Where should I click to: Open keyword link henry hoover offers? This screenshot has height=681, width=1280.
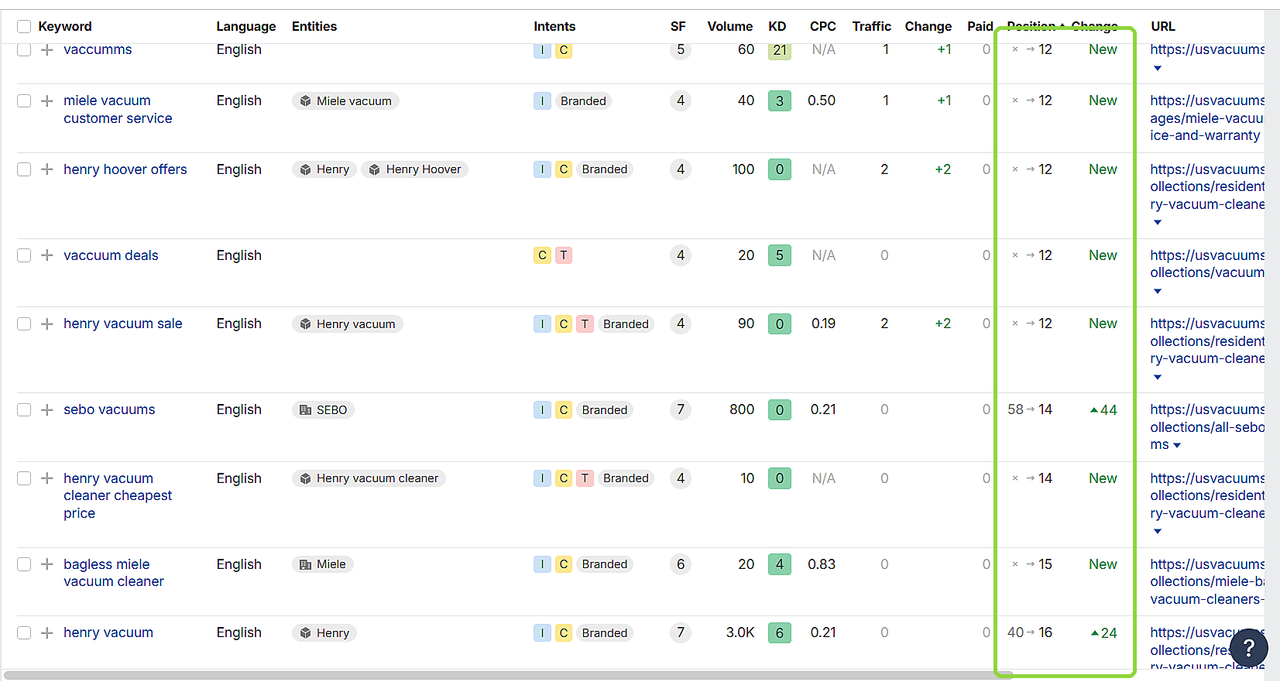pos(125,170)
